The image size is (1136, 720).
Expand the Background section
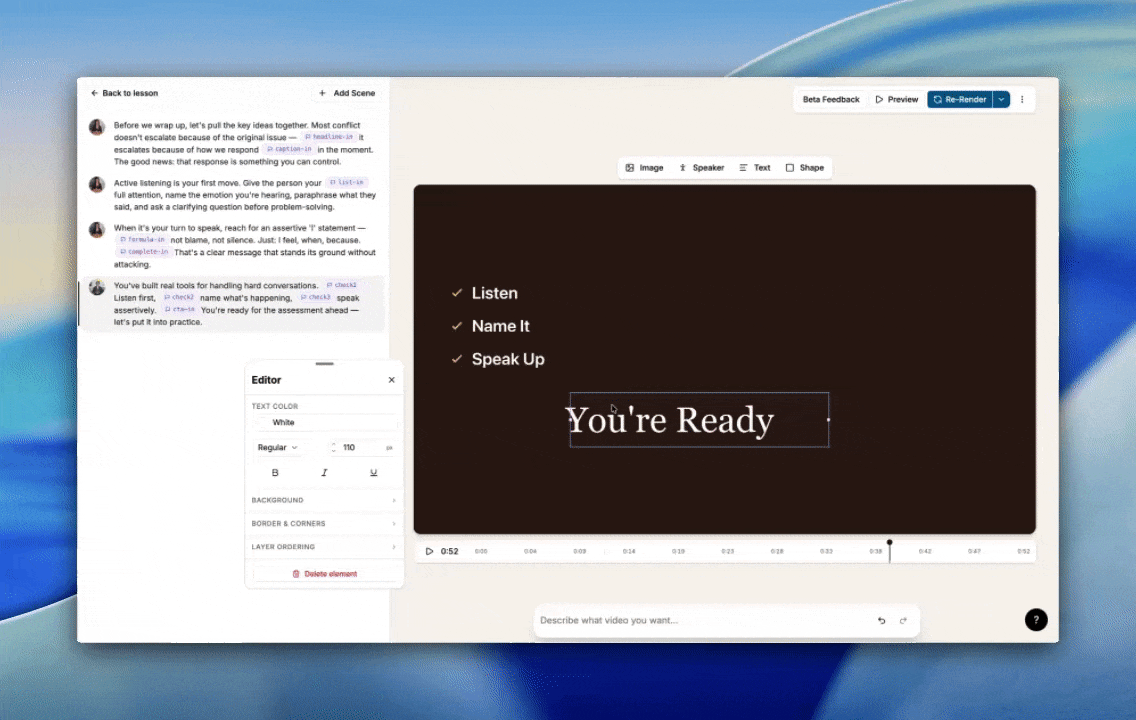click(x=324, y=501)
